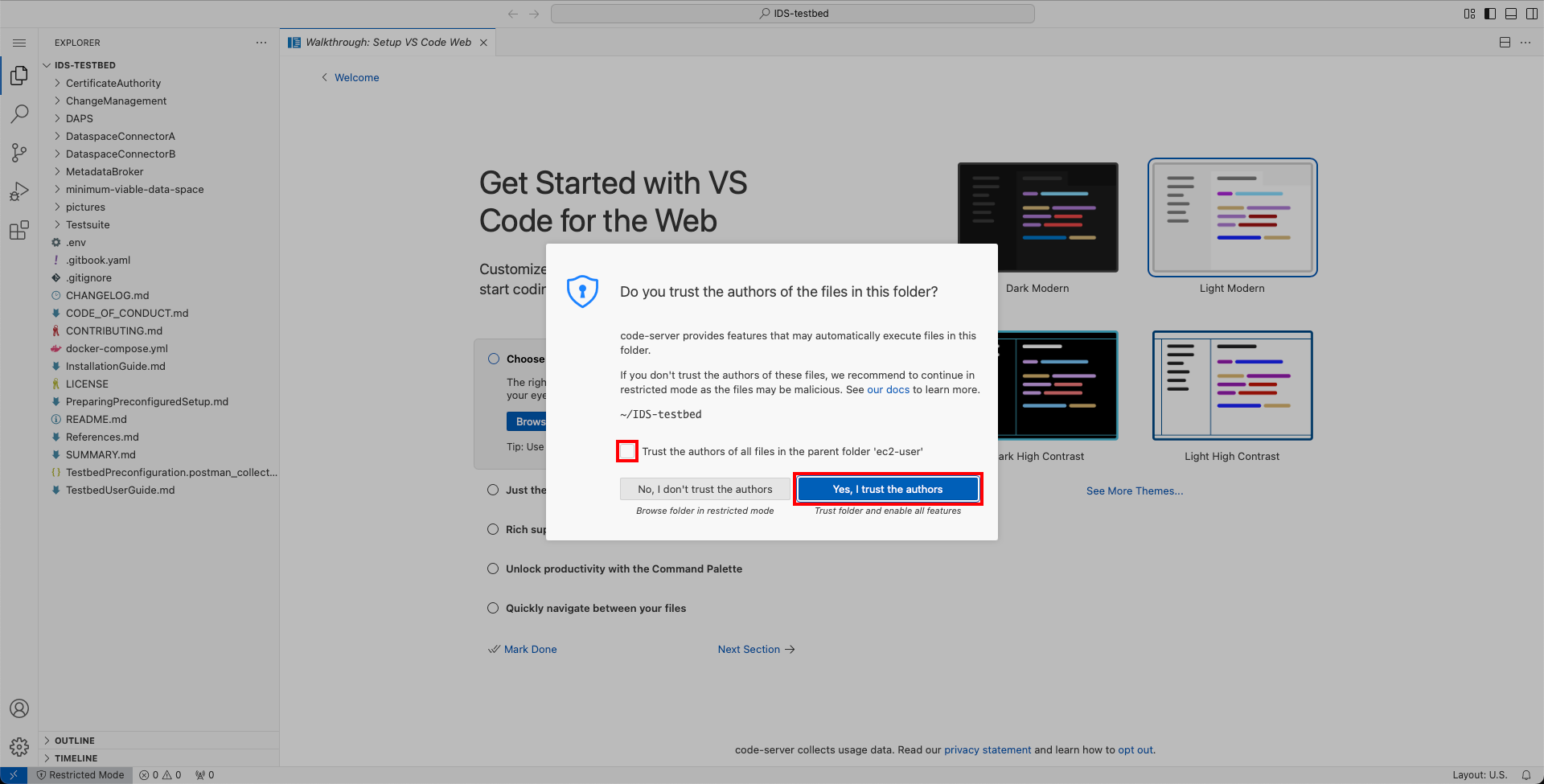The height and width of the screenshot is (784, 1544).
Task: Open the privacy statement link
Action: tap(988, 750)
